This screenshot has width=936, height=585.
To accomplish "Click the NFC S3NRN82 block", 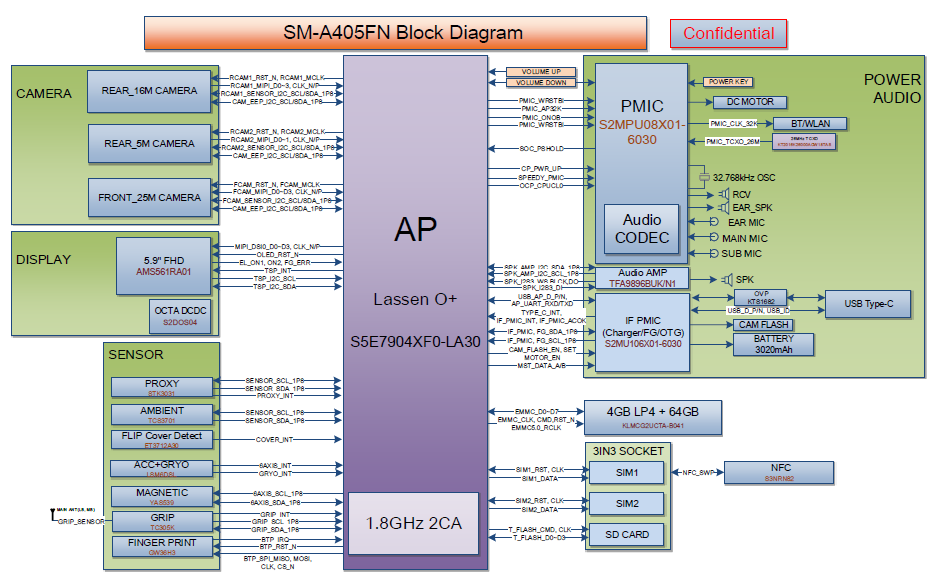I will click(779, 472).
